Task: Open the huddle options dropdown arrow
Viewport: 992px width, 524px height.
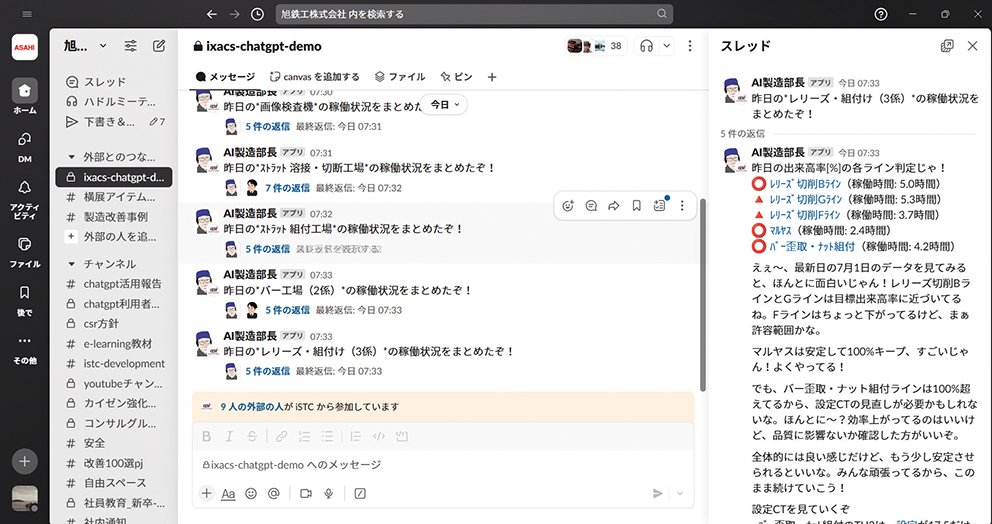Action: tap(666, 46)
